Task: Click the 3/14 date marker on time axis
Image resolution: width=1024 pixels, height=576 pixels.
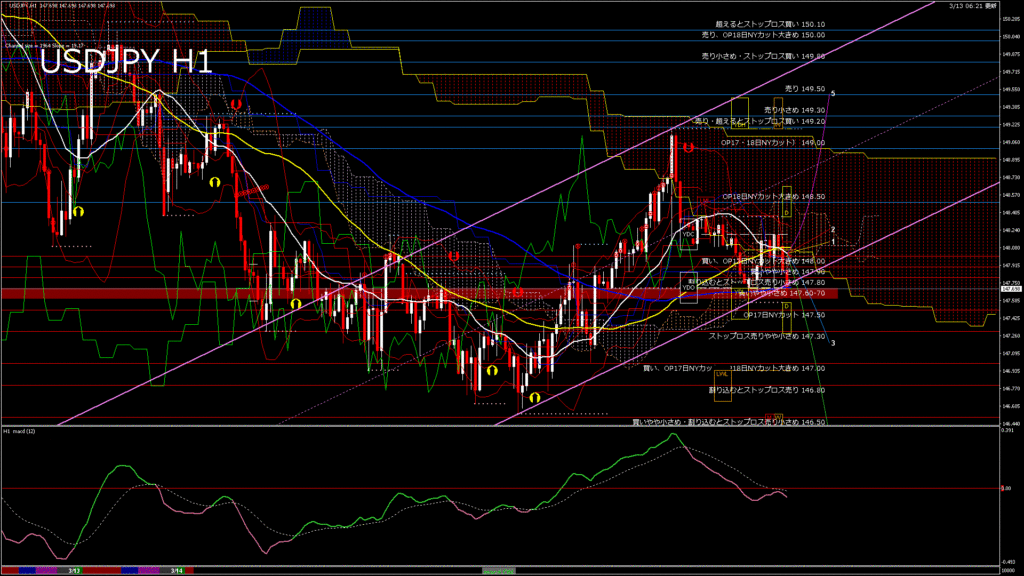Action: [x=176, y=570]
